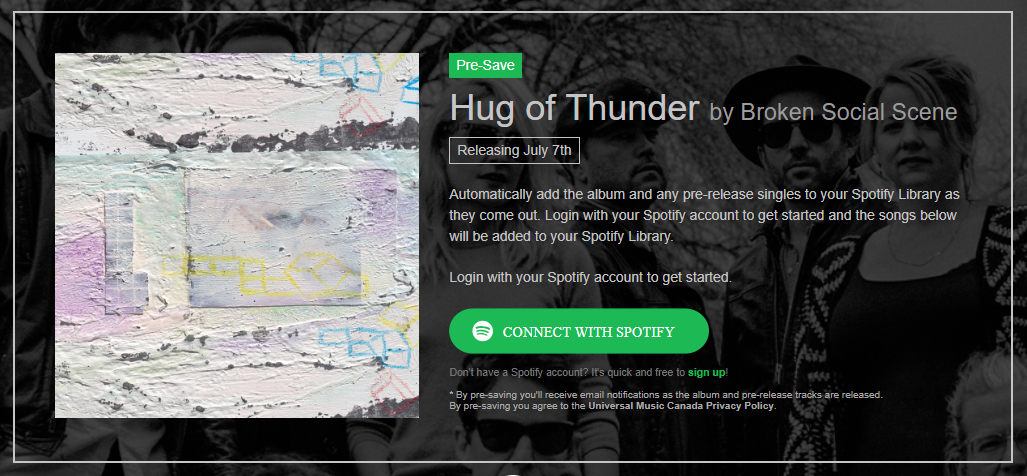This screenshot has width=1027, height=476.
Task: Open Universal Music Canada Privacy Policy
Action: (x=681, y=406)
